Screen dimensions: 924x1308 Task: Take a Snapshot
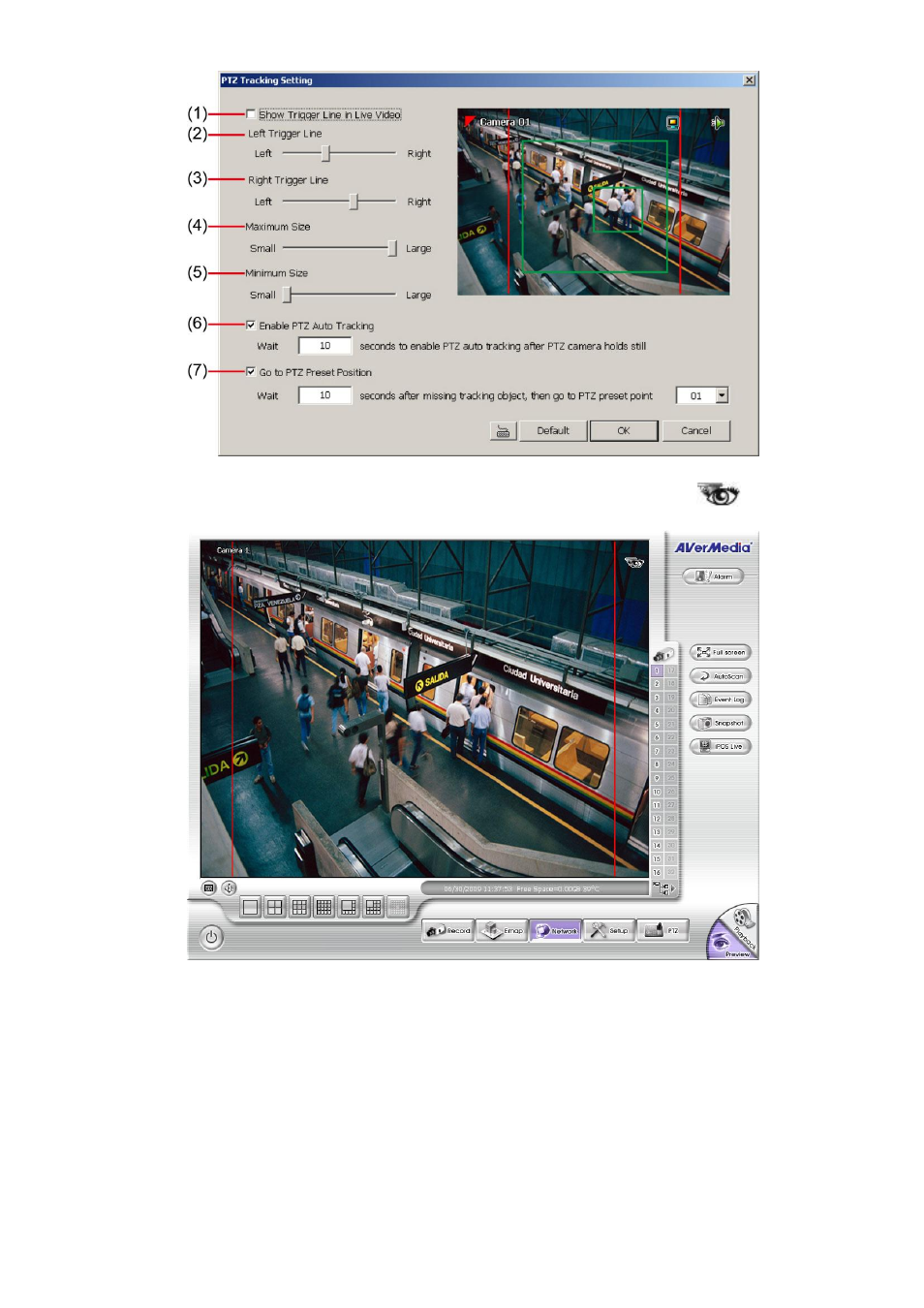point(721,723)
